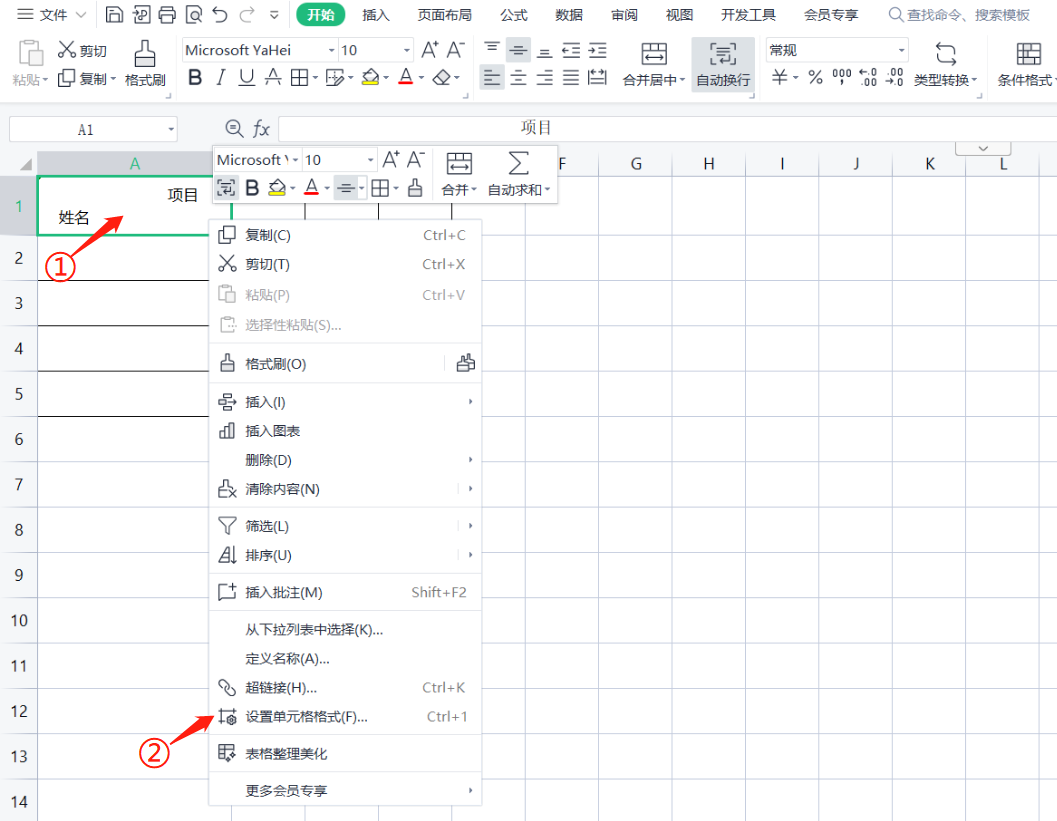This screenshot has width=1057, height=821.
Task: Open ribbon font name dropdown Microsoft YaHei
Action: pos(331,51)
